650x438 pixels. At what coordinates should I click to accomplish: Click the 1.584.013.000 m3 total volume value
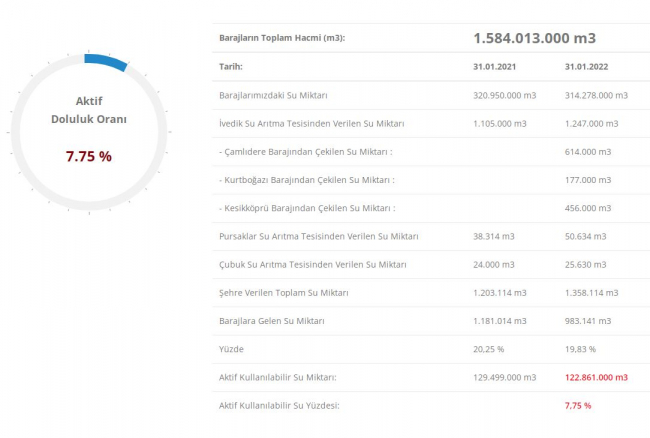(x=534, y=38)
